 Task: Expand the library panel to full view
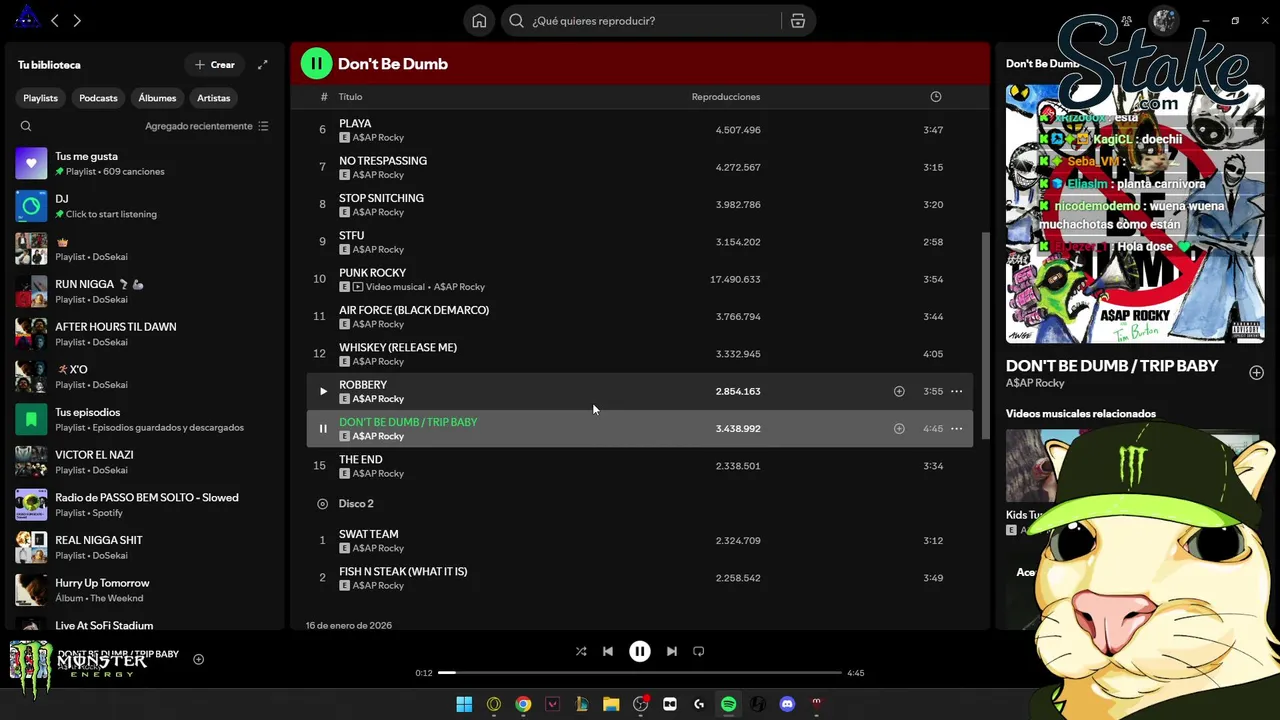[x=262, y=65]
